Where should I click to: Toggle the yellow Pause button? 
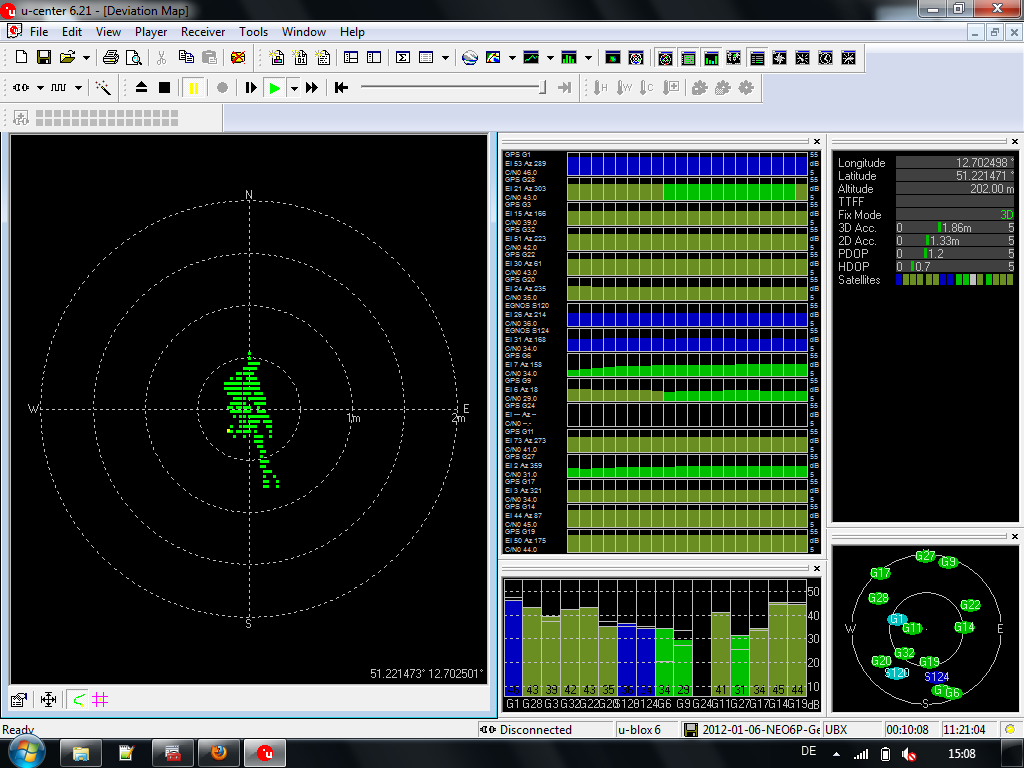coord(193,88)
